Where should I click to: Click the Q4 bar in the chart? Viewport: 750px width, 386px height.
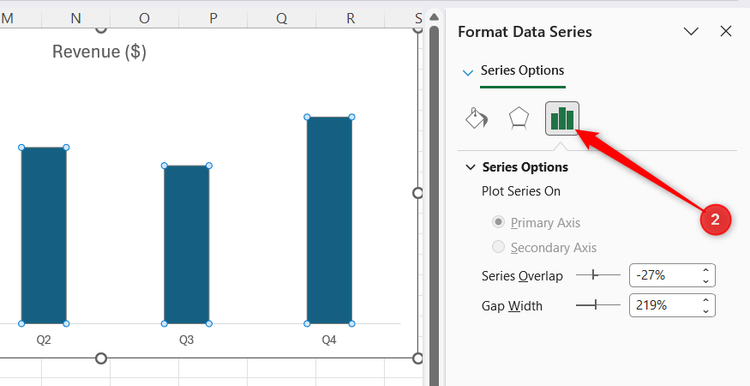pyautogui.click(x=329, y=220)
